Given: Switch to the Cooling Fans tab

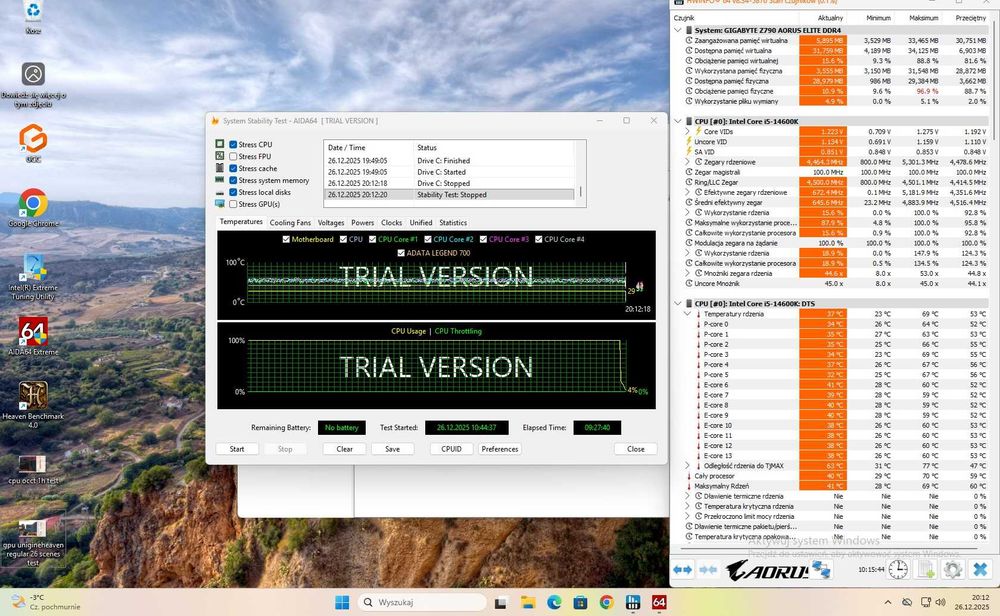Looking at the screenshot, I should pos(290,223).
